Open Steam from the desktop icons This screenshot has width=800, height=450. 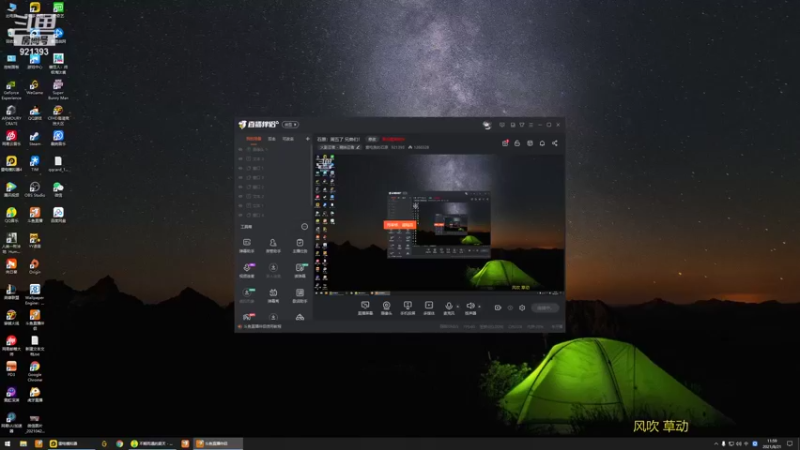click(35, 139)
